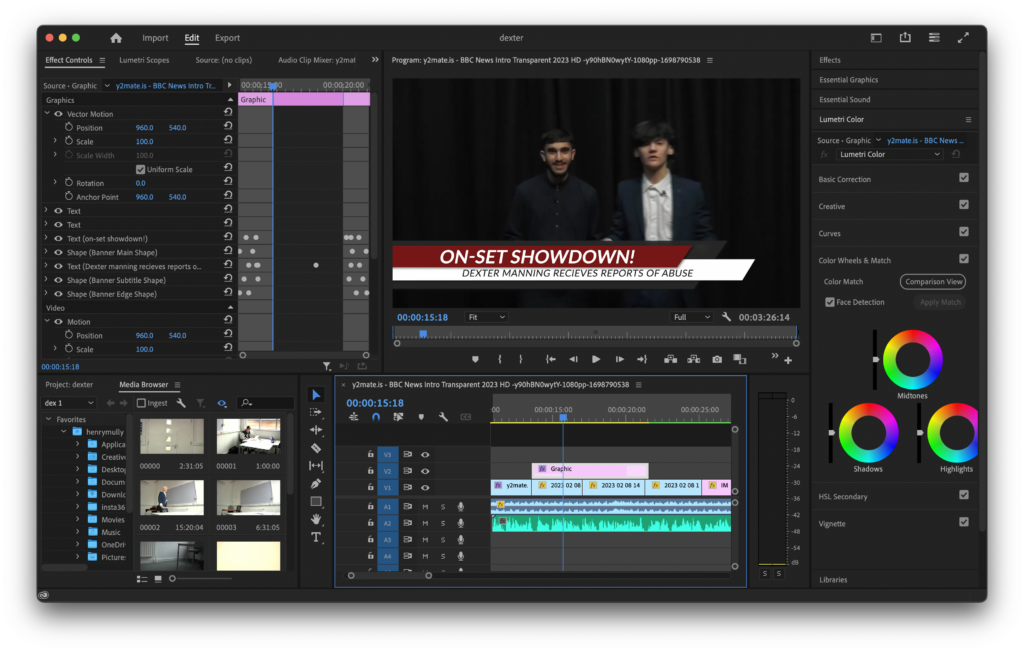The width and height of the screenshot is (1024, 651).
Task: Select the Razor tool
Action: click(x=316, y=448)
